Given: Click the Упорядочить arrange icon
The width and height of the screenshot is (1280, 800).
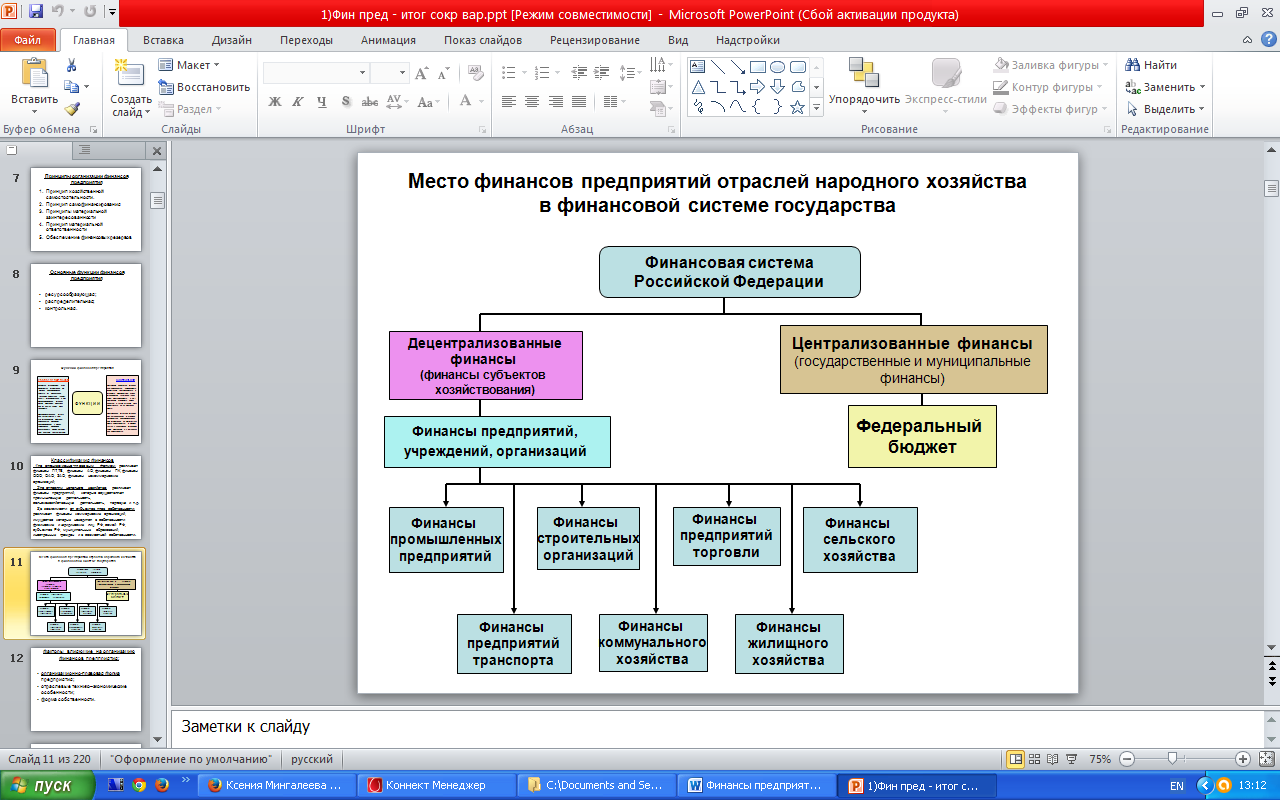Looking at the screenshot, I should coord(863,73).
